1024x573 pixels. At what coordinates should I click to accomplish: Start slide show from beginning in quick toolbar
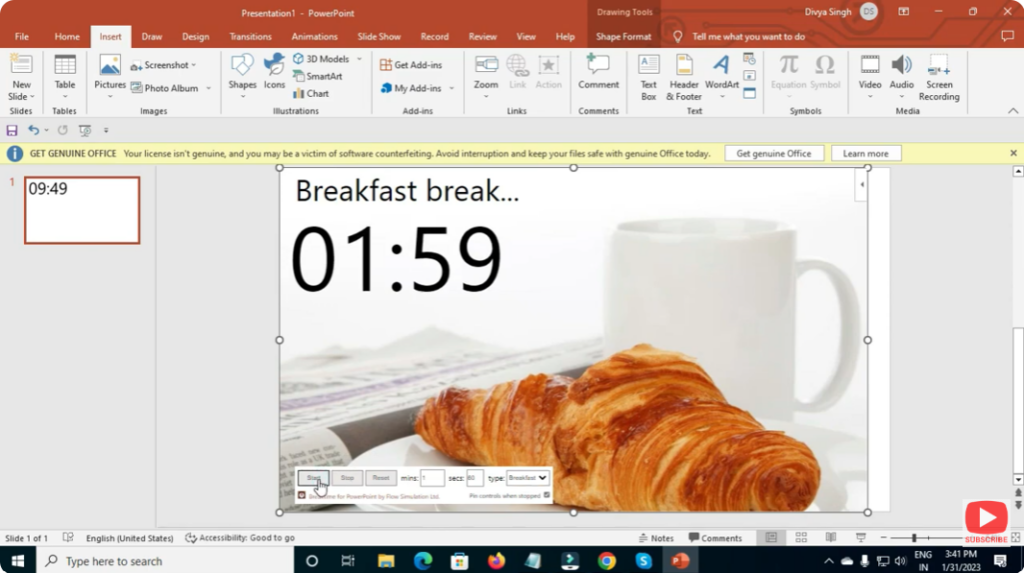(84, 130)
